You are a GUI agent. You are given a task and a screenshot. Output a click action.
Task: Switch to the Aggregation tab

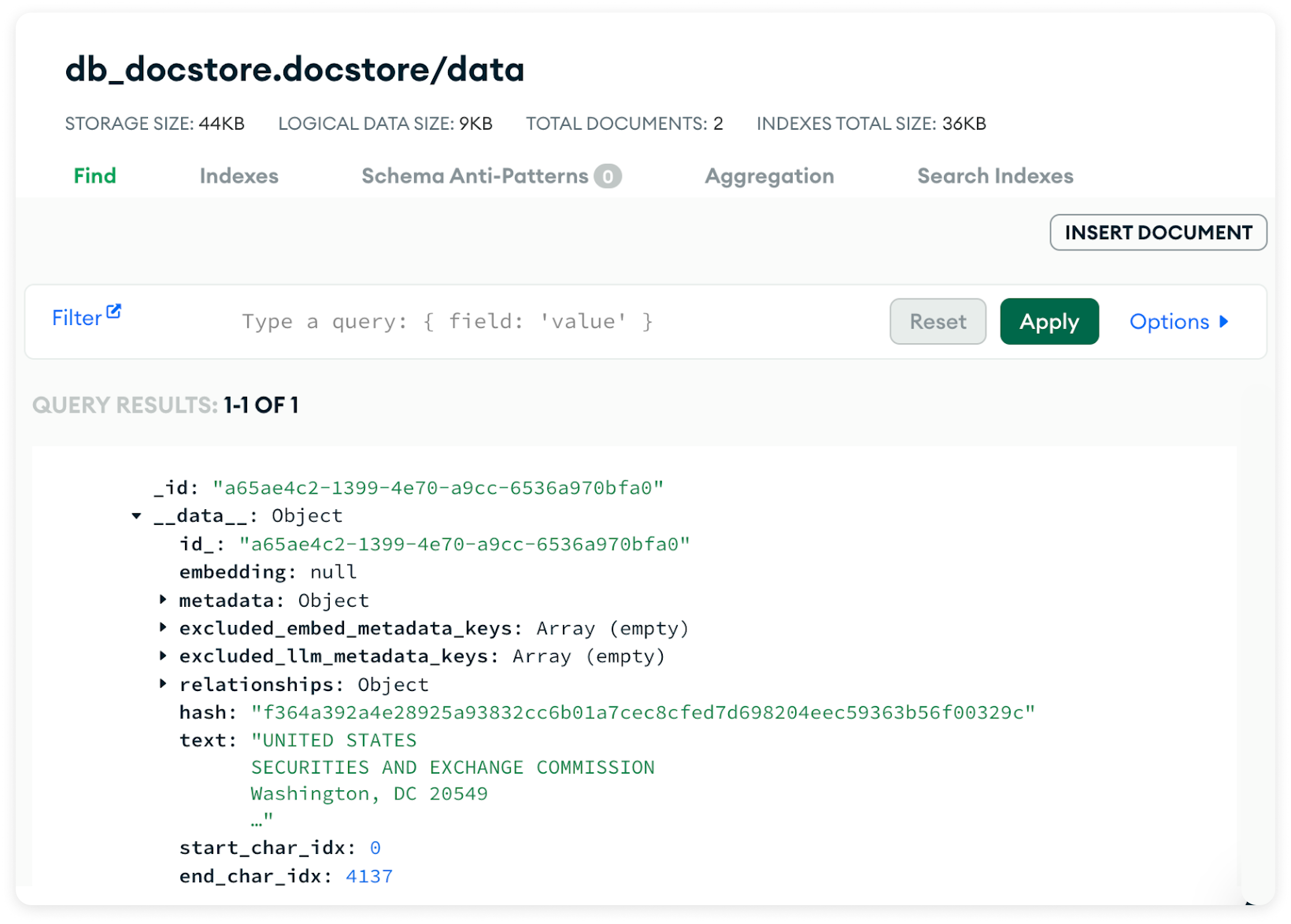tap(769, 176)
